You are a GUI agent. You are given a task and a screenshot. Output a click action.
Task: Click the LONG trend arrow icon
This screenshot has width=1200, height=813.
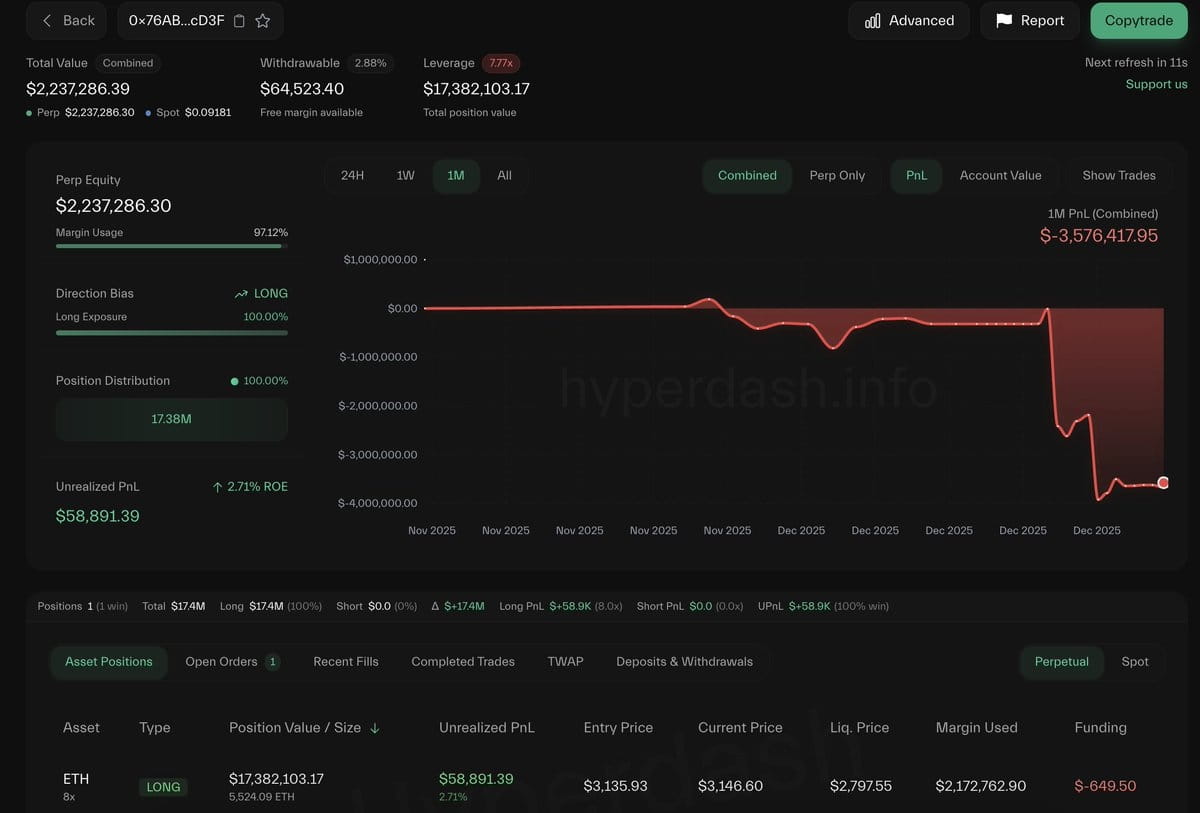point(241,294)
